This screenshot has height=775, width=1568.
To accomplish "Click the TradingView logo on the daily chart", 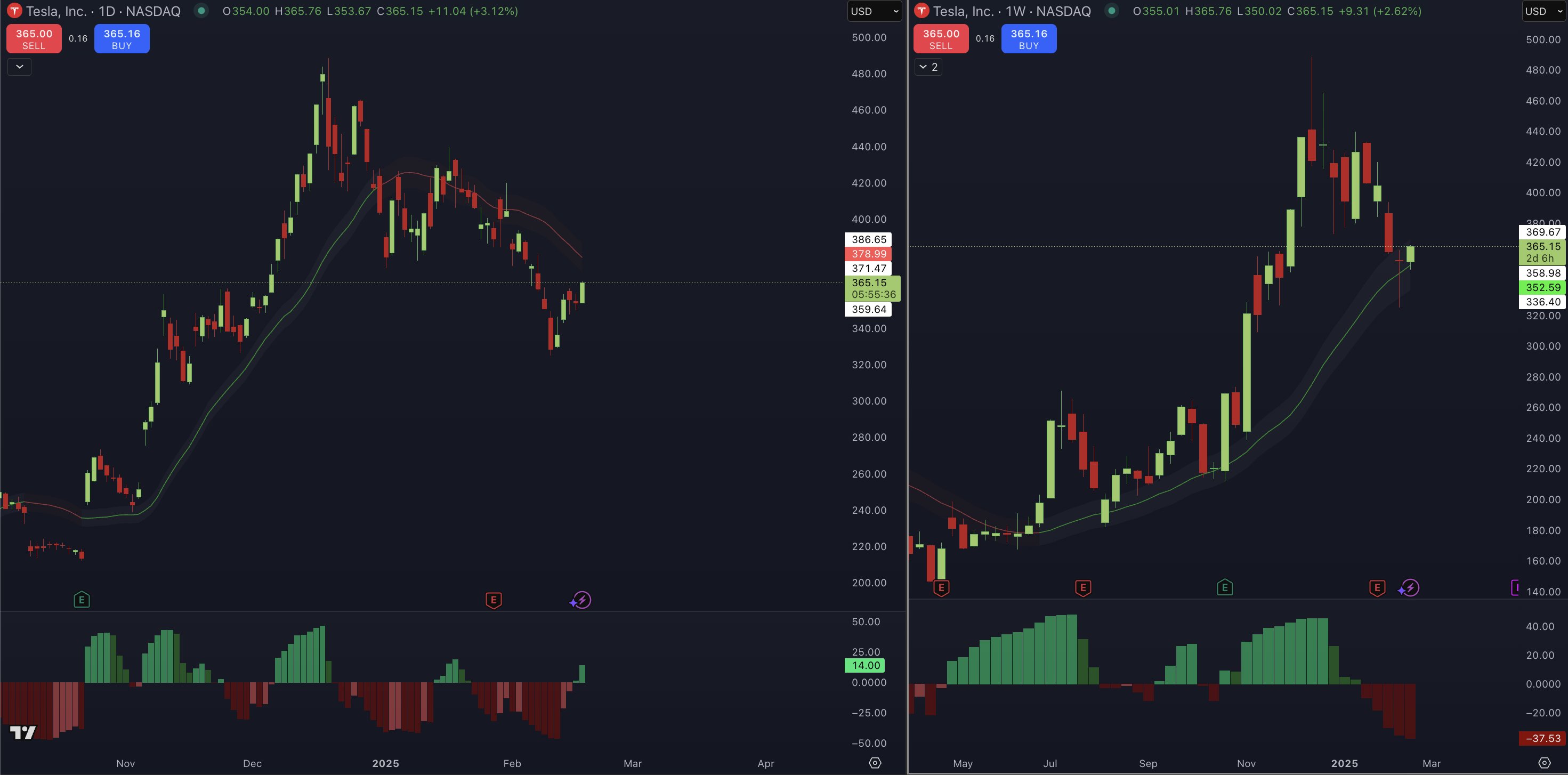I will [23, 732].
